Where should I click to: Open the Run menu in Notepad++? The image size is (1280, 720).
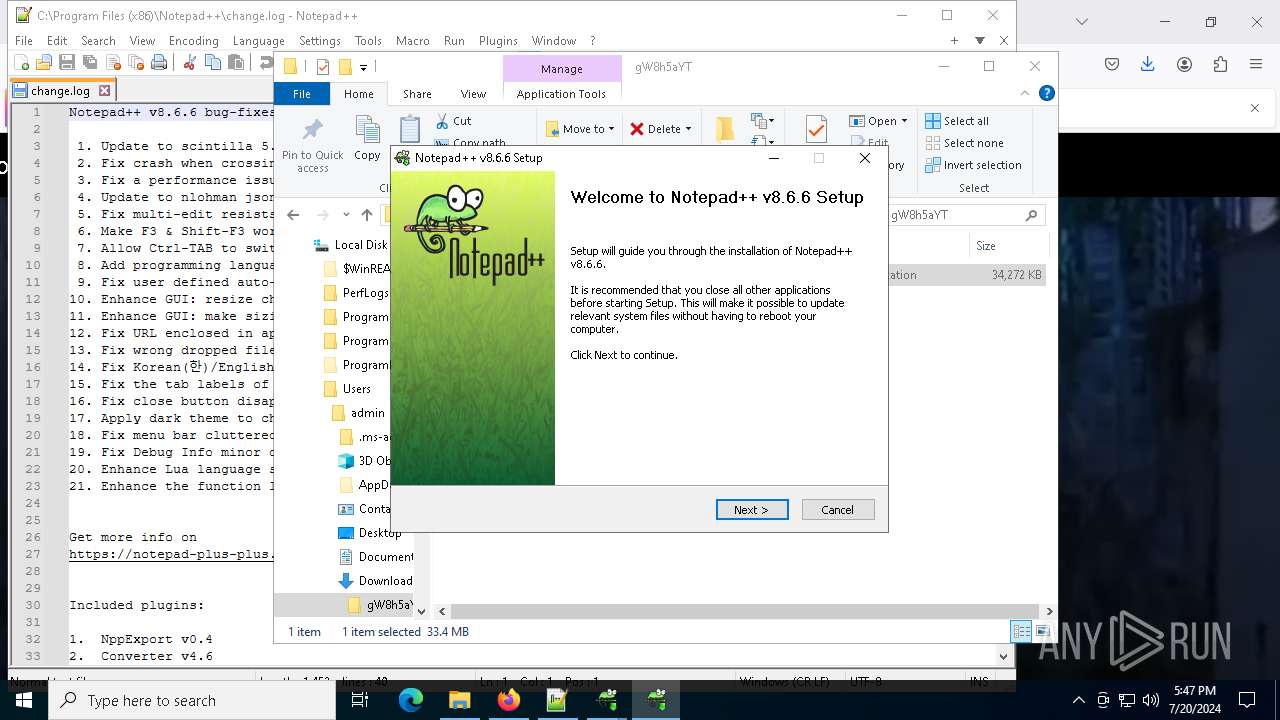coord(454,41)
